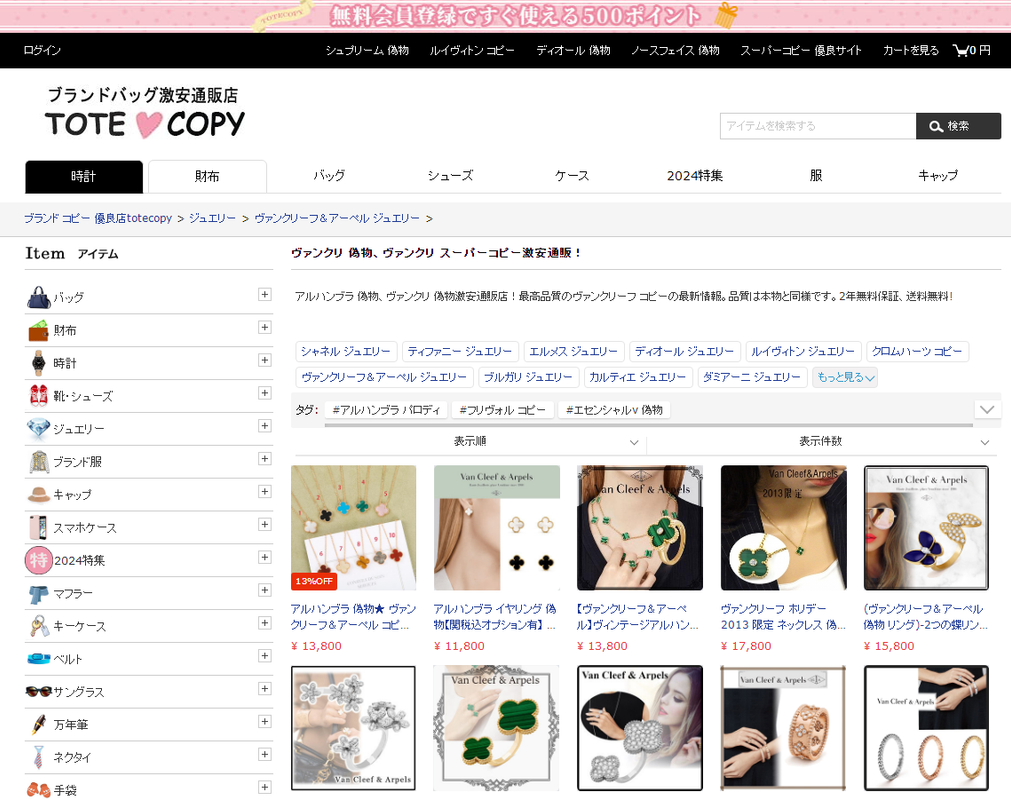
Task: Select the キャップ navigation tab
Action: point(937,175)
